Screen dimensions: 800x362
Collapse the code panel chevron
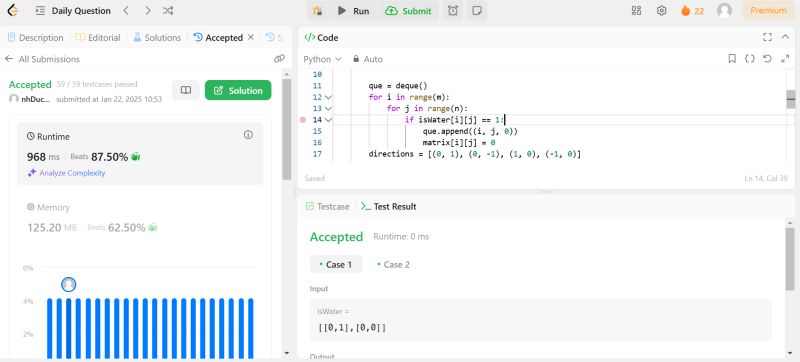click(785, 37)
